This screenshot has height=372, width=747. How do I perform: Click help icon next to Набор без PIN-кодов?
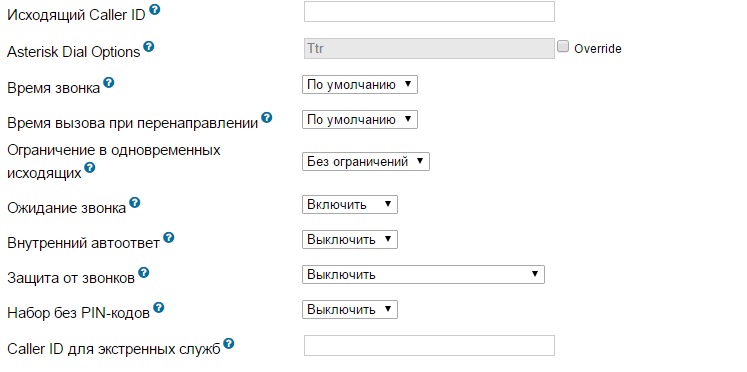[x=159, y=308]
